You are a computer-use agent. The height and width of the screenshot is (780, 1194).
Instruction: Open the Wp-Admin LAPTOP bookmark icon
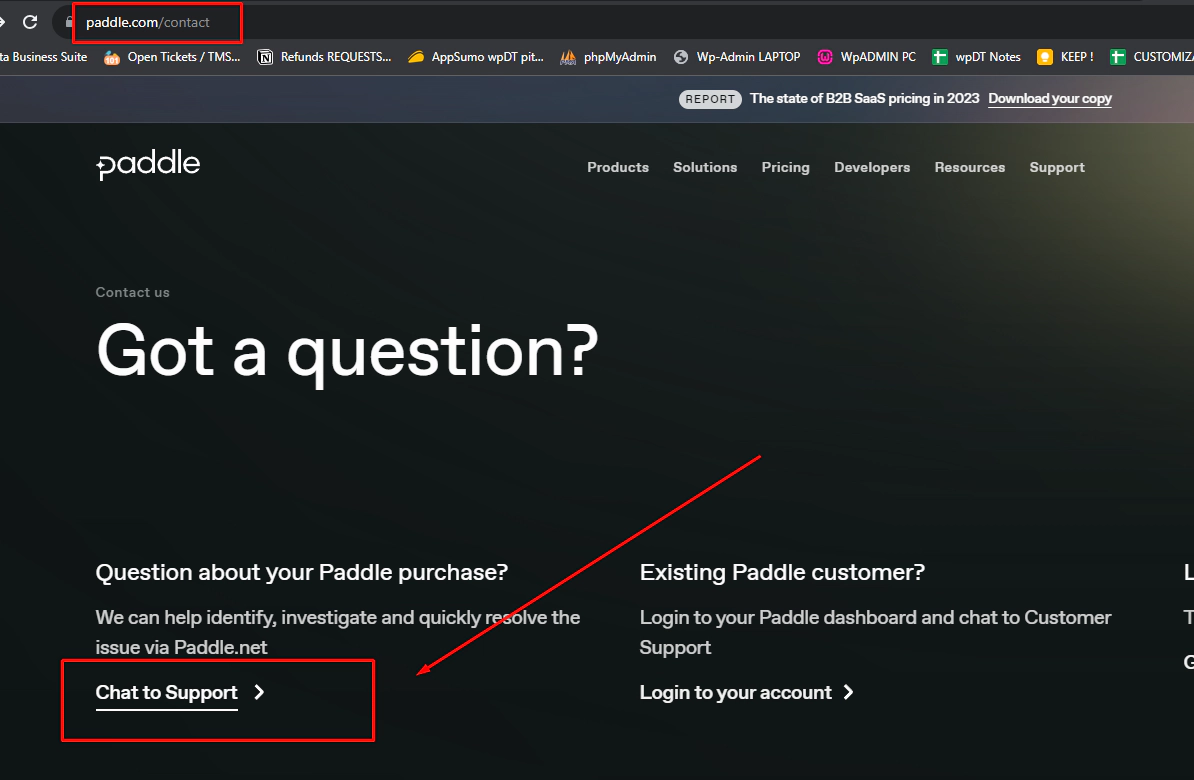click(681, 57)
